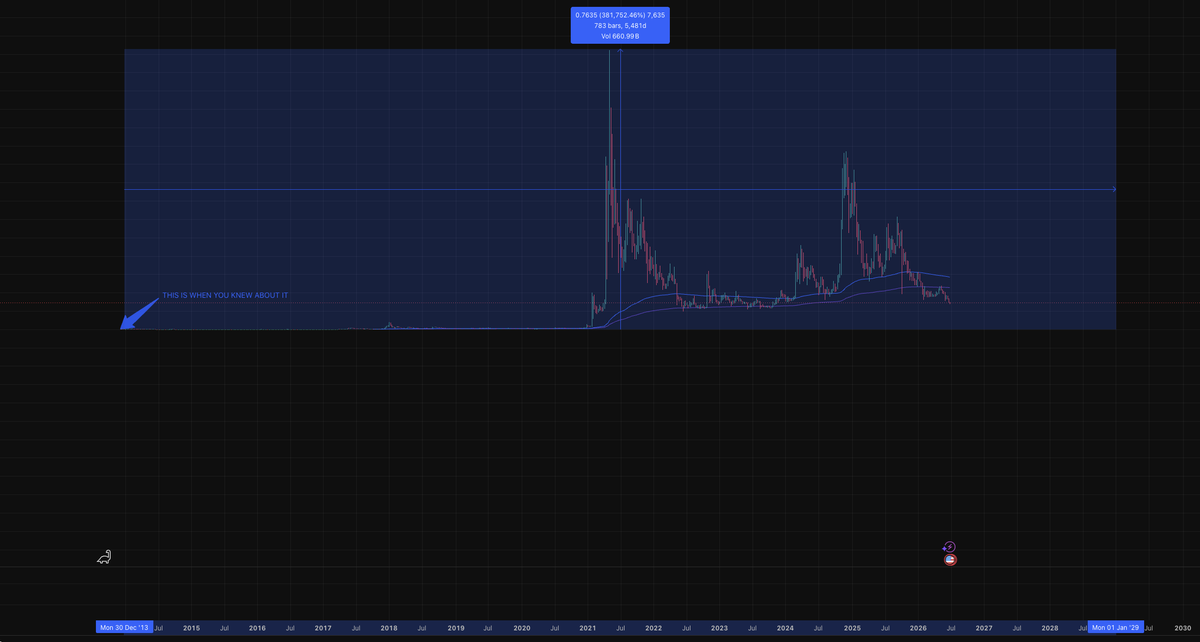The height and width of the screenshot is (642, 1200).
Task: Click the 2023 label on time axis
Action: 720,628
